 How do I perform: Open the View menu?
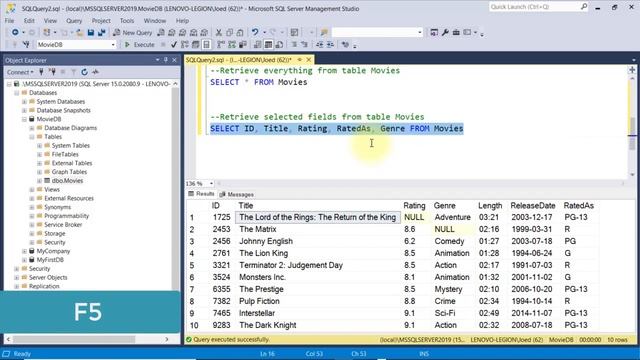50,20
